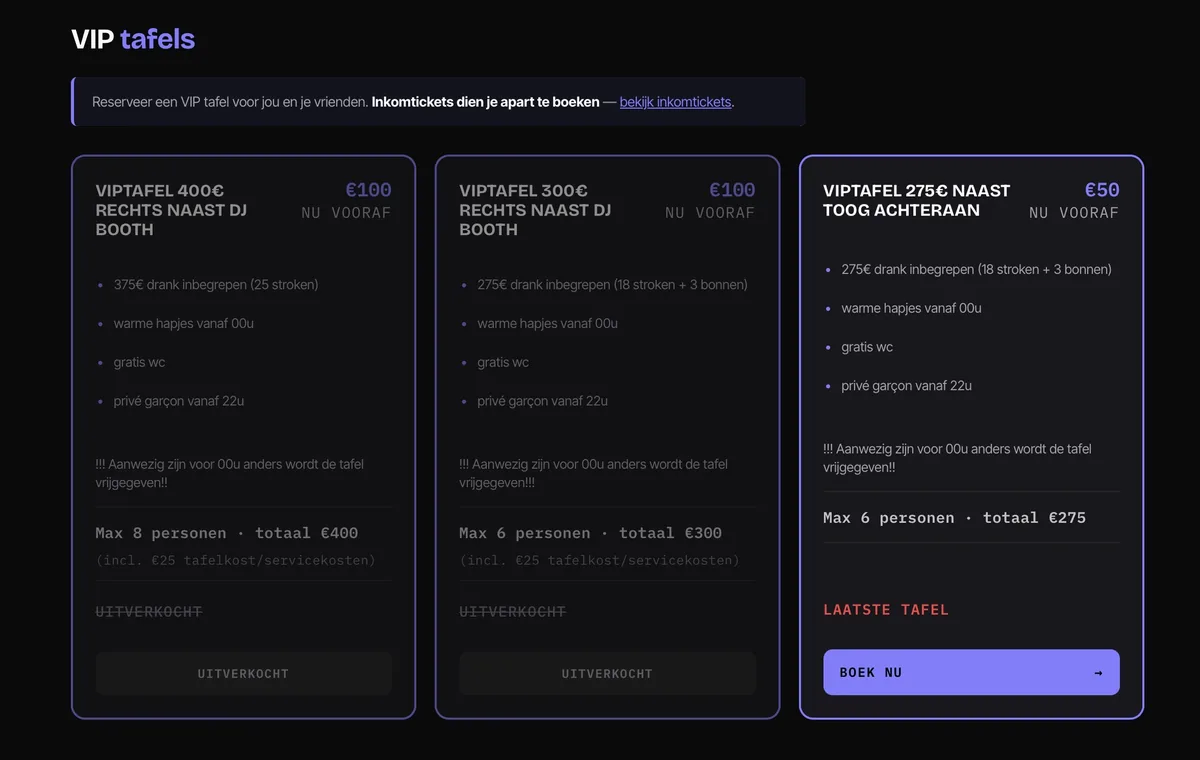The image size is (1200, 760).
Task: Click the arrow icon on Boek Nu button
Action: click(x=1098, y=673)
